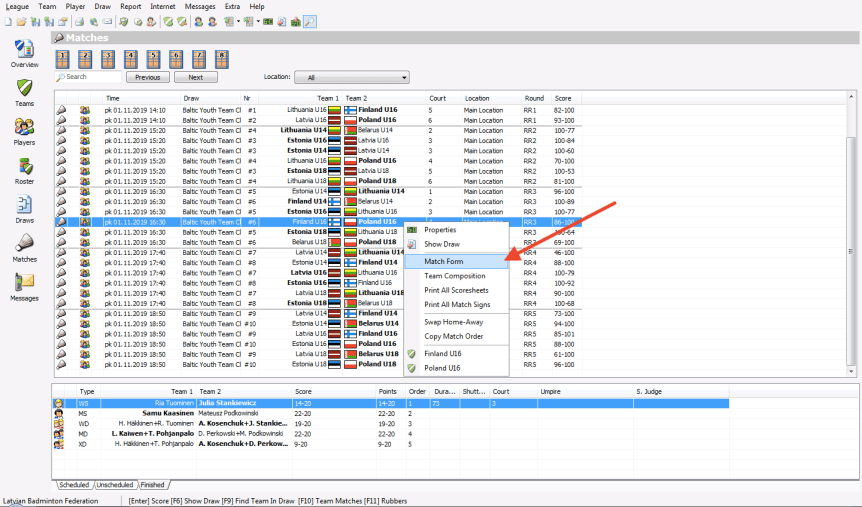The width and height of the screenshot is (862, 507).
Task: Select the XD rubber row with score 9-20
Action: (391, 444)
